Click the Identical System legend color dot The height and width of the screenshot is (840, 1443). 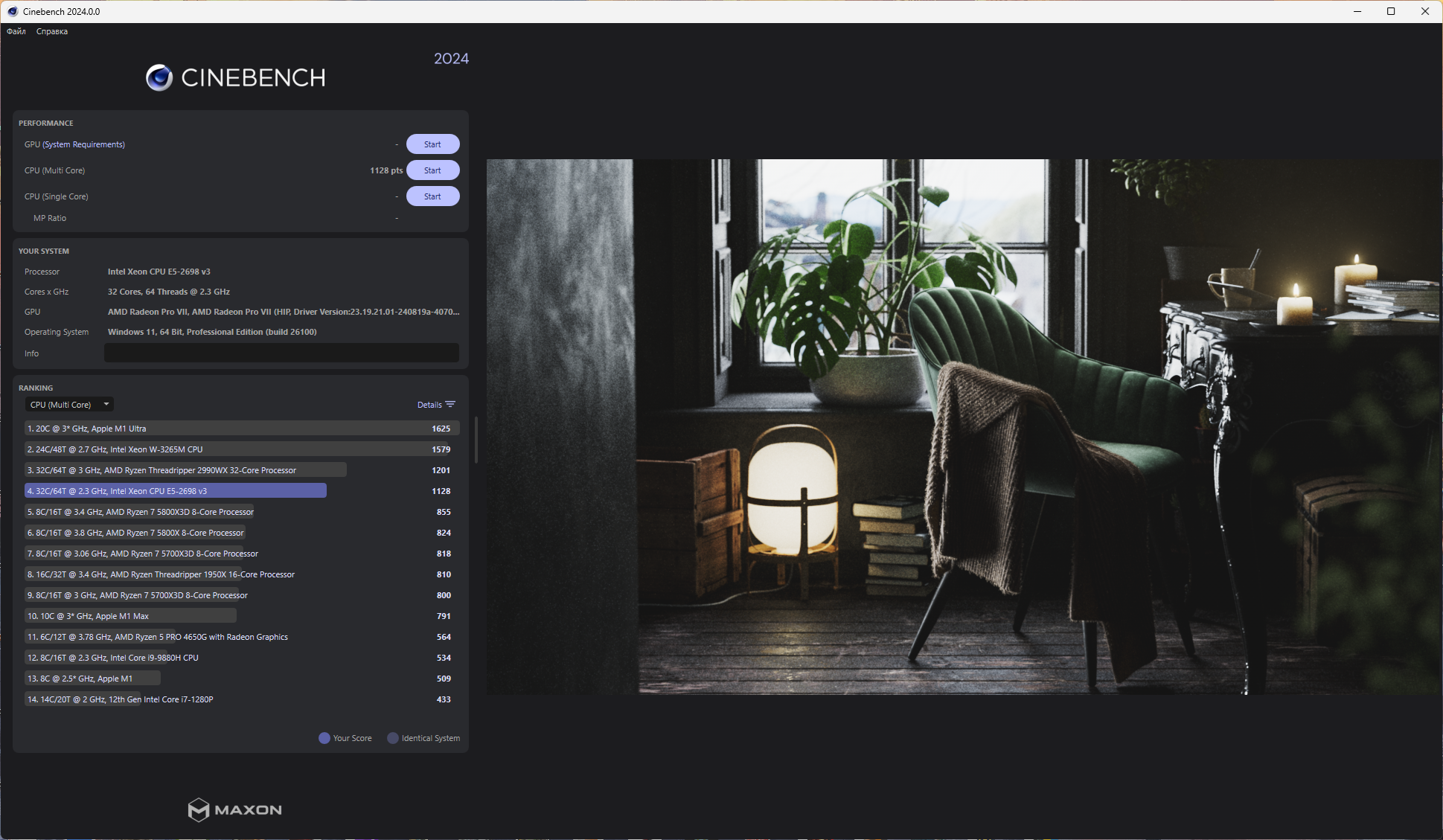pyautogui.click(x=393, y=738)
